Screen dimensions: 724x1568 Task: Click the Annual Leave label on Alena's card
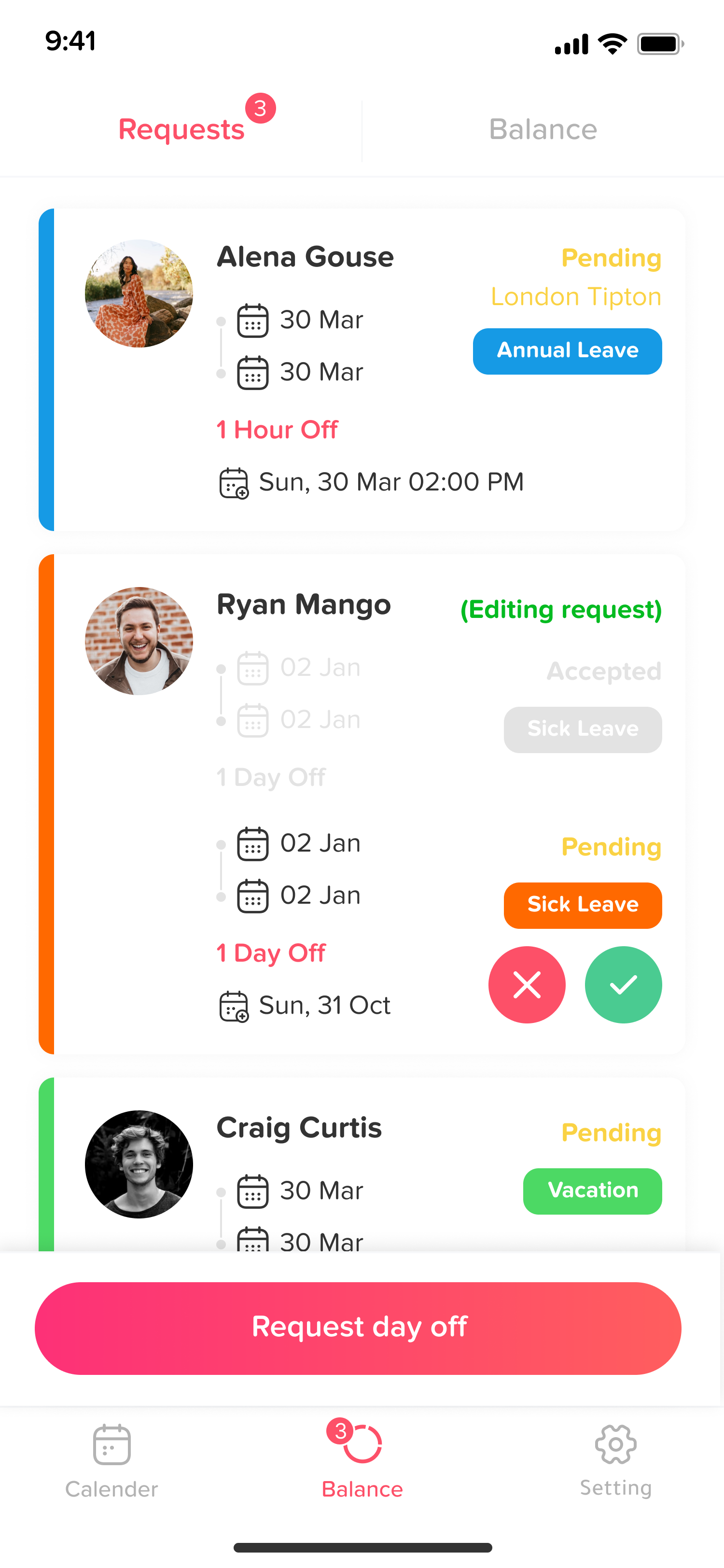[567, 351]
